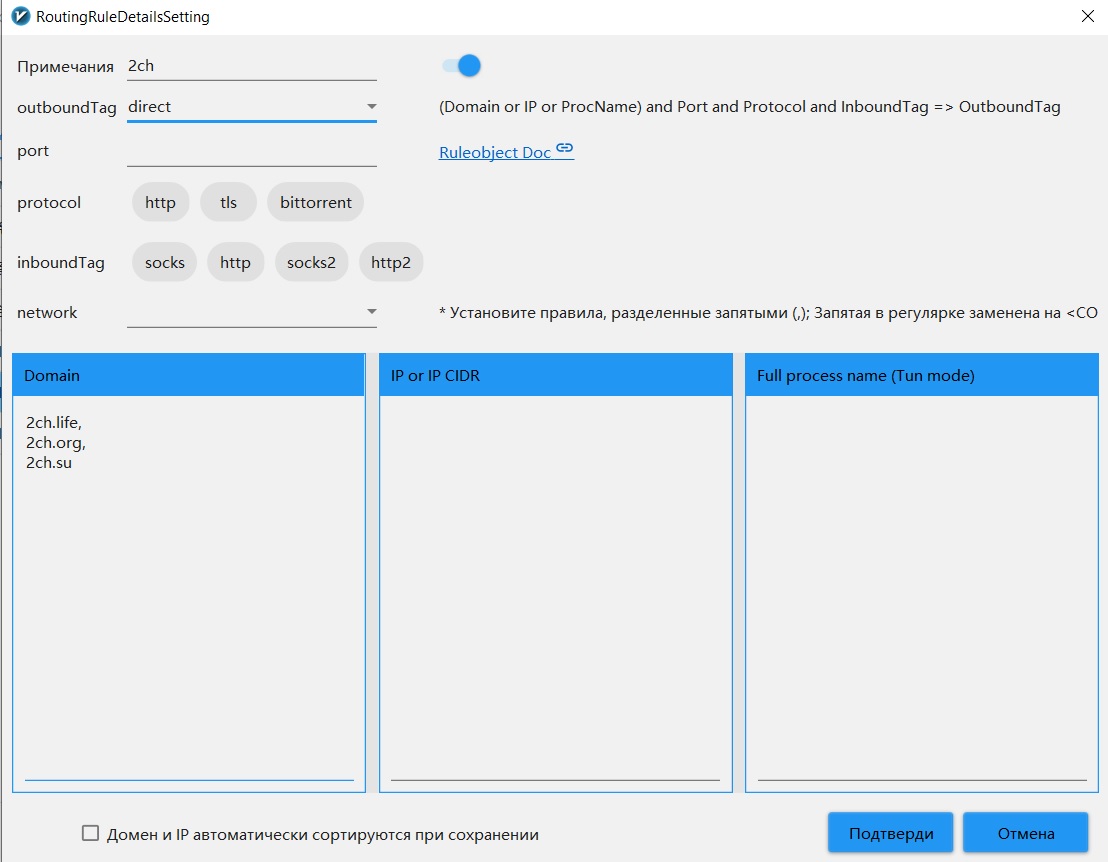Click inside the Full process name area
The width and height of the screenshot is (1108, 862).
coord(921,594)
